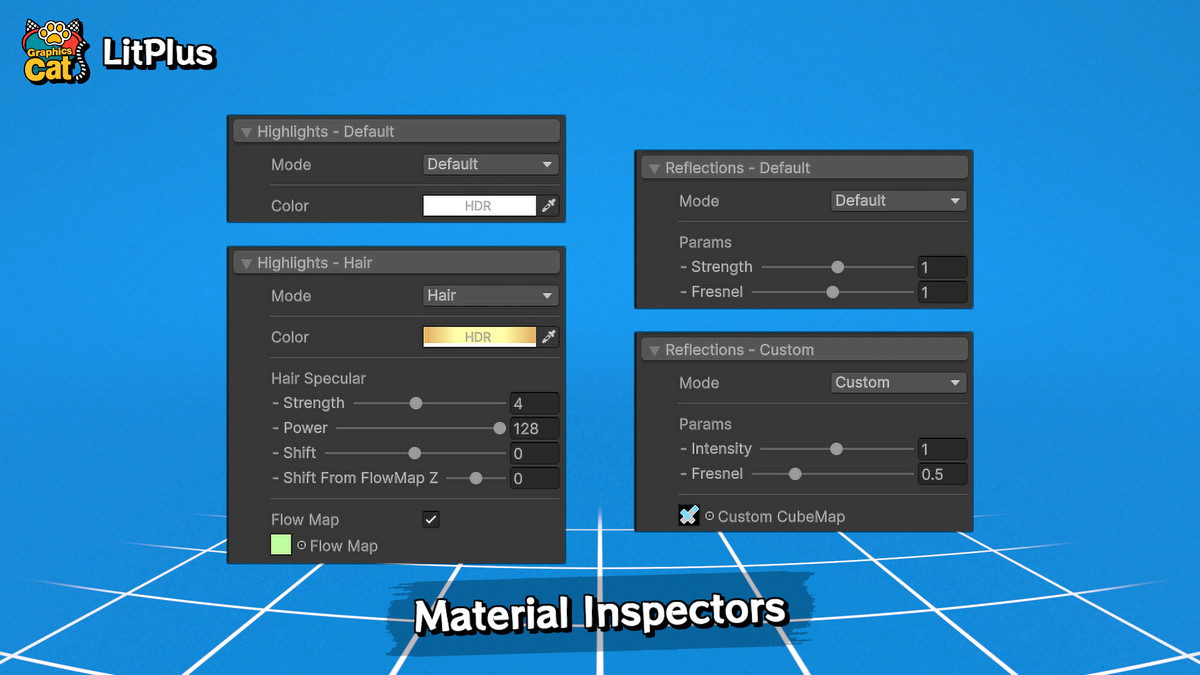Screen dimensions: 1200x675
Task: Click the GraphicsCat paw logo
Action: pyautogui.click(x=54, y=50)
